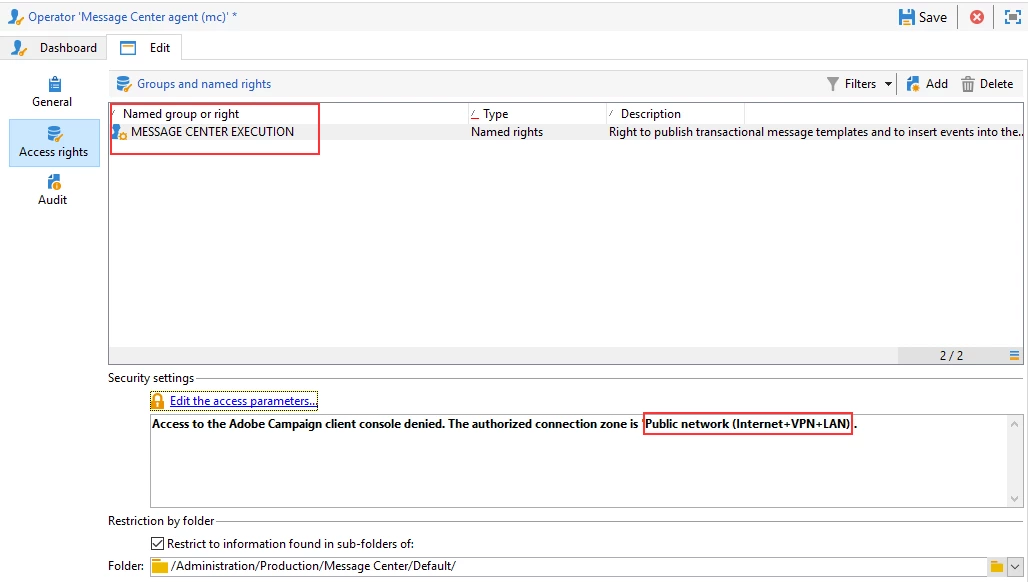Switch to the Edit tab
The image size is (1028, 582).
(145, 48)
